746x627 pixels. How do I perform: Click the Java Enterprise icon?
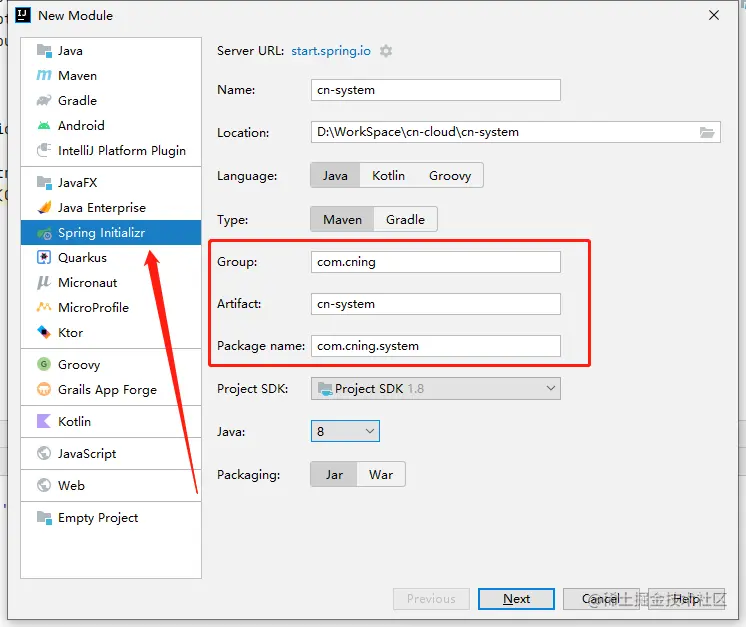click(x=44, y=207)
